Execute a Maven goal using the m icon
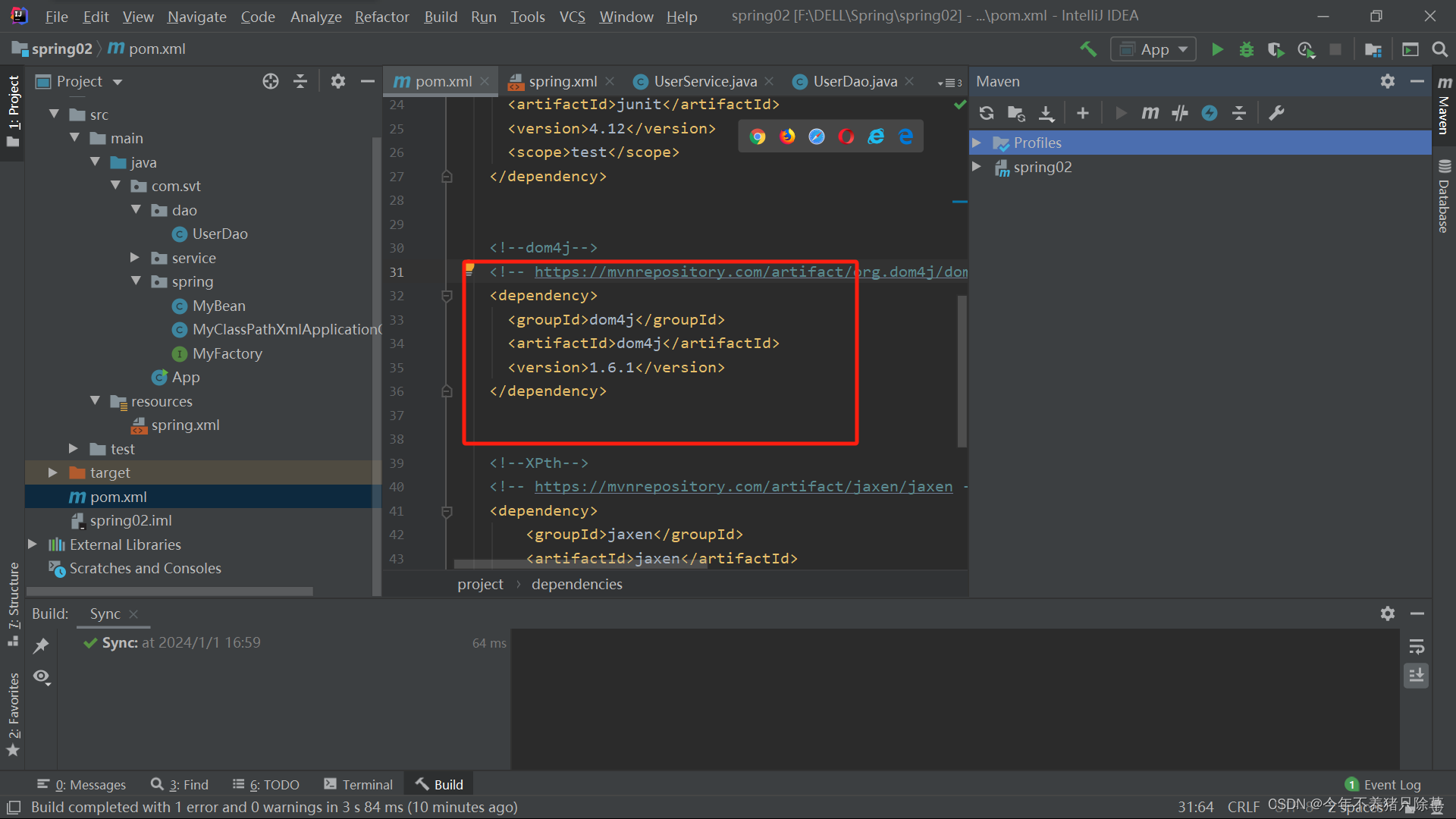Viewport: 1456px width, 819px height. click(x=1150, y=112)
